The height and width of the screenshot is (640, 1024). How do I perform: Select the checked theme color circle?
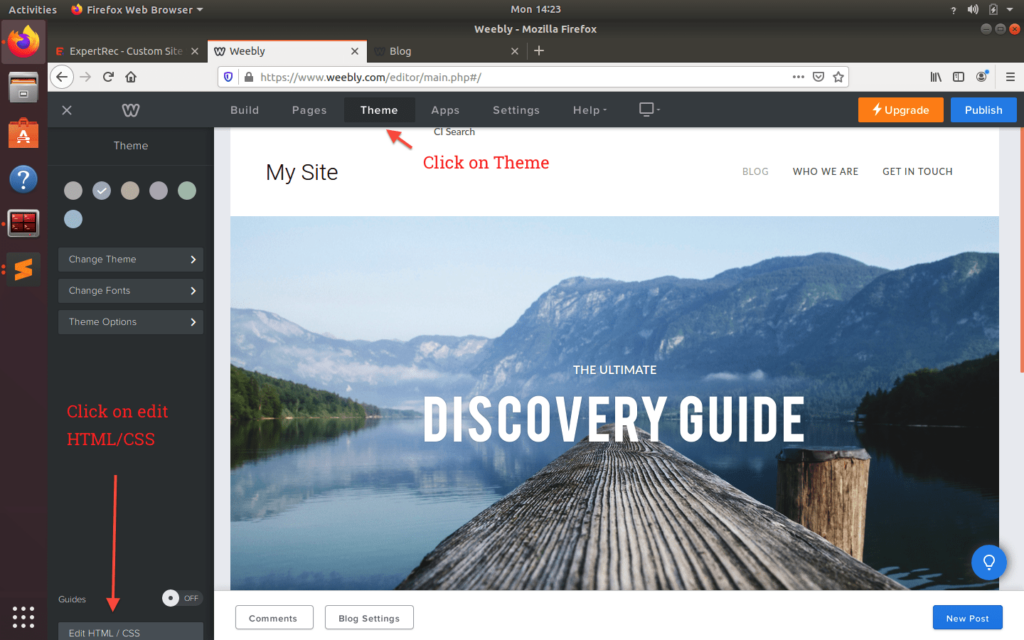(x=101, y=190)
